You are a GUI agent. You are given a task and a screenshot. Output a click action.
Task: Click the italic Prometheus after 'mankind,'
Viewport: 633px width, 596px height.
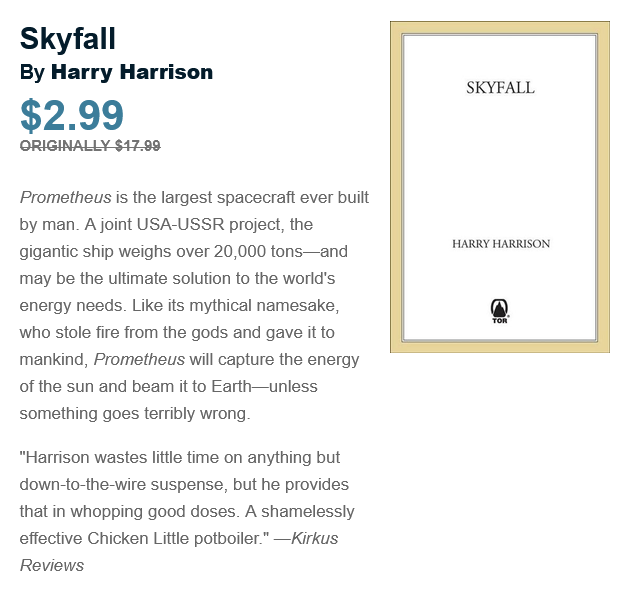(x=139, y=359)
